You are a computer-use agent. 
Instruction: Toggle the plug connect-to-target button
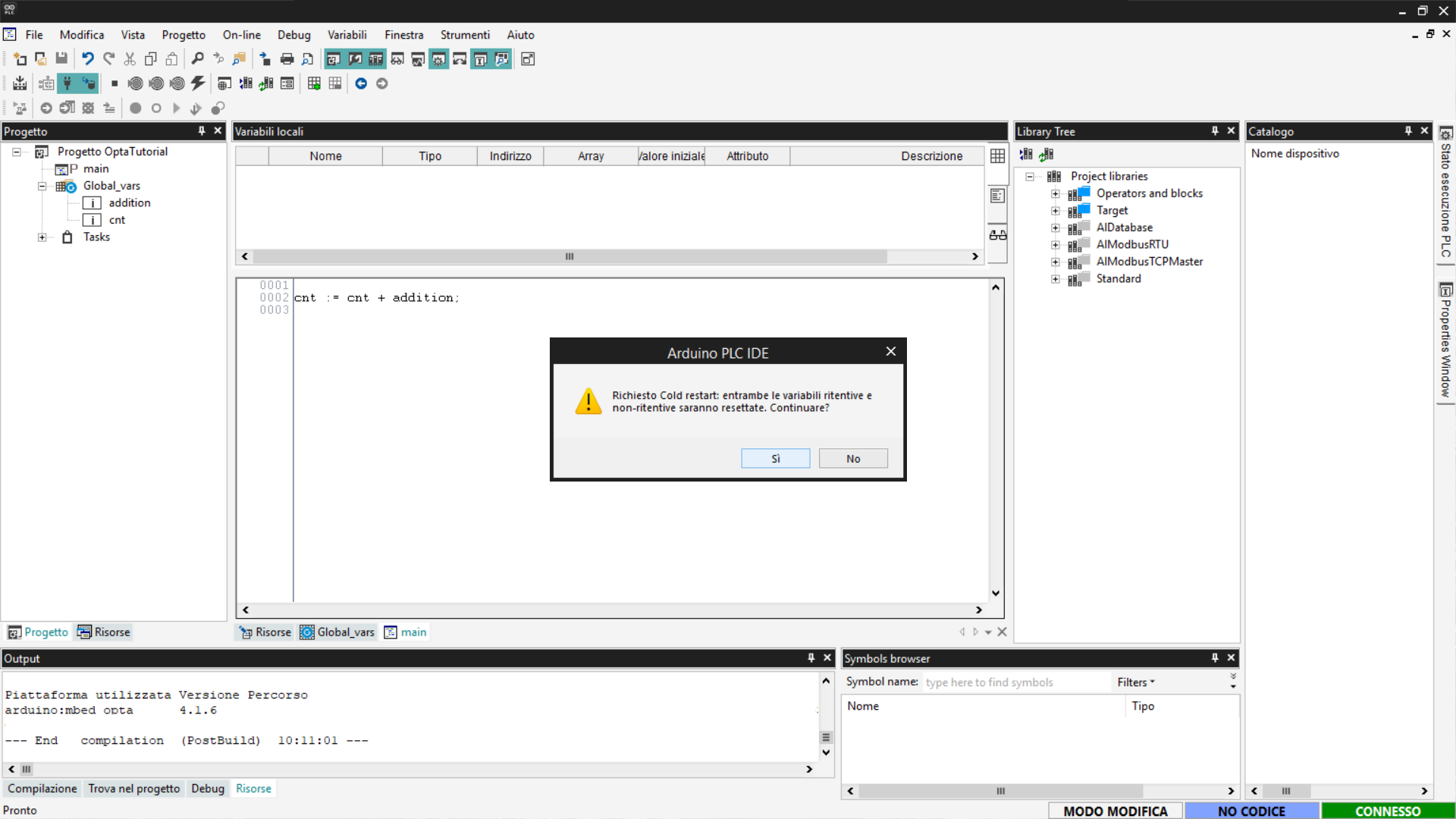tap(67, 83)
